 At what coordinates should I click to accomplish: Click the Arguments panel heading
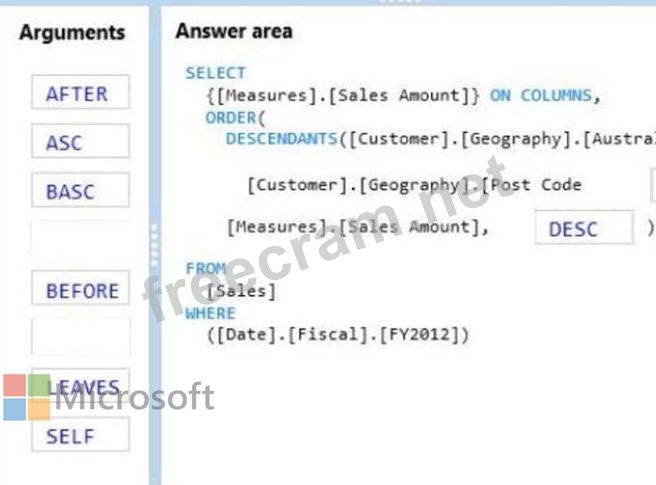(x=72, y=32)
